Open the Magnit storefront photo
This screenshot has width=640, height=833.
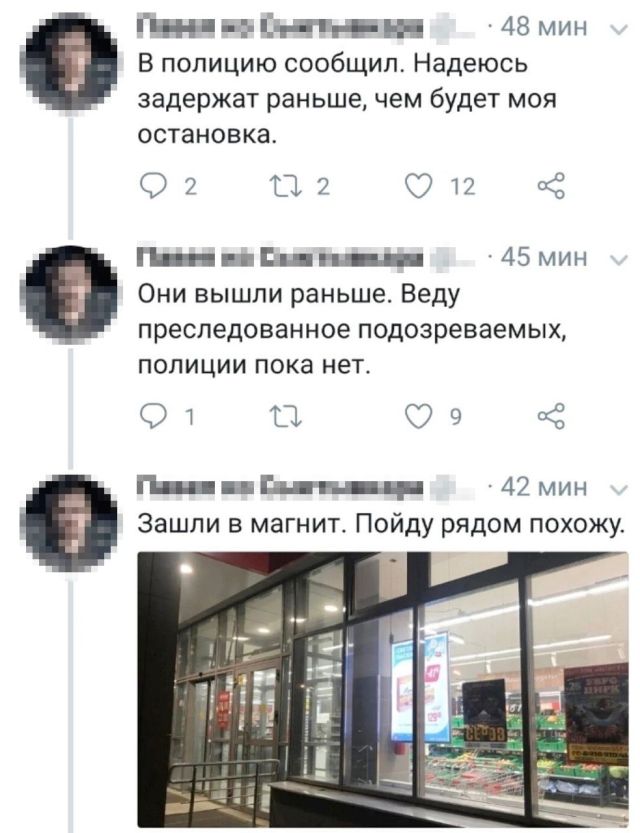(x=383, y=689)
